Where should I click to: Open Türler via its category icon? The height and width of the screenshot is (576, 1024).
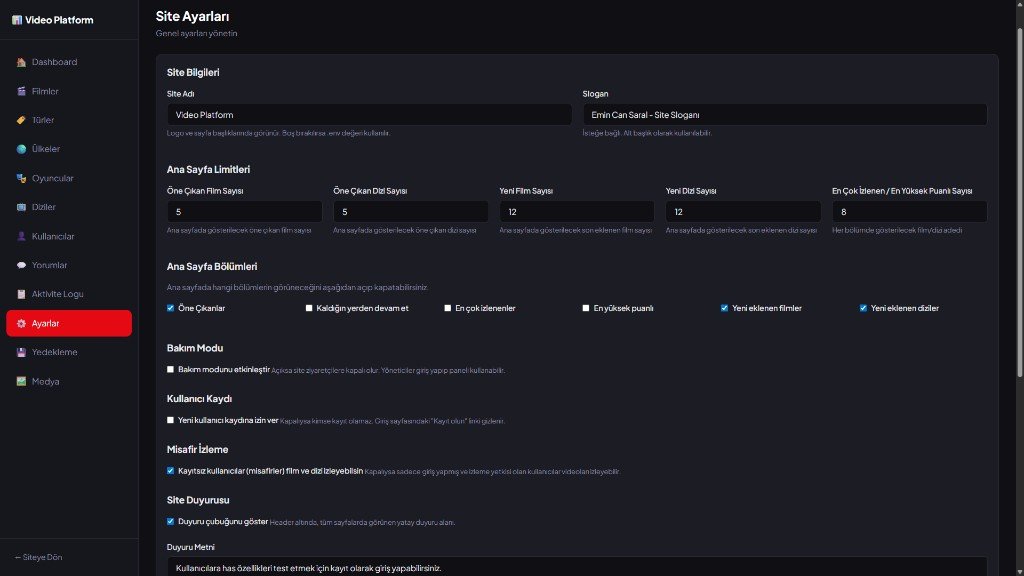click(22, 120)
